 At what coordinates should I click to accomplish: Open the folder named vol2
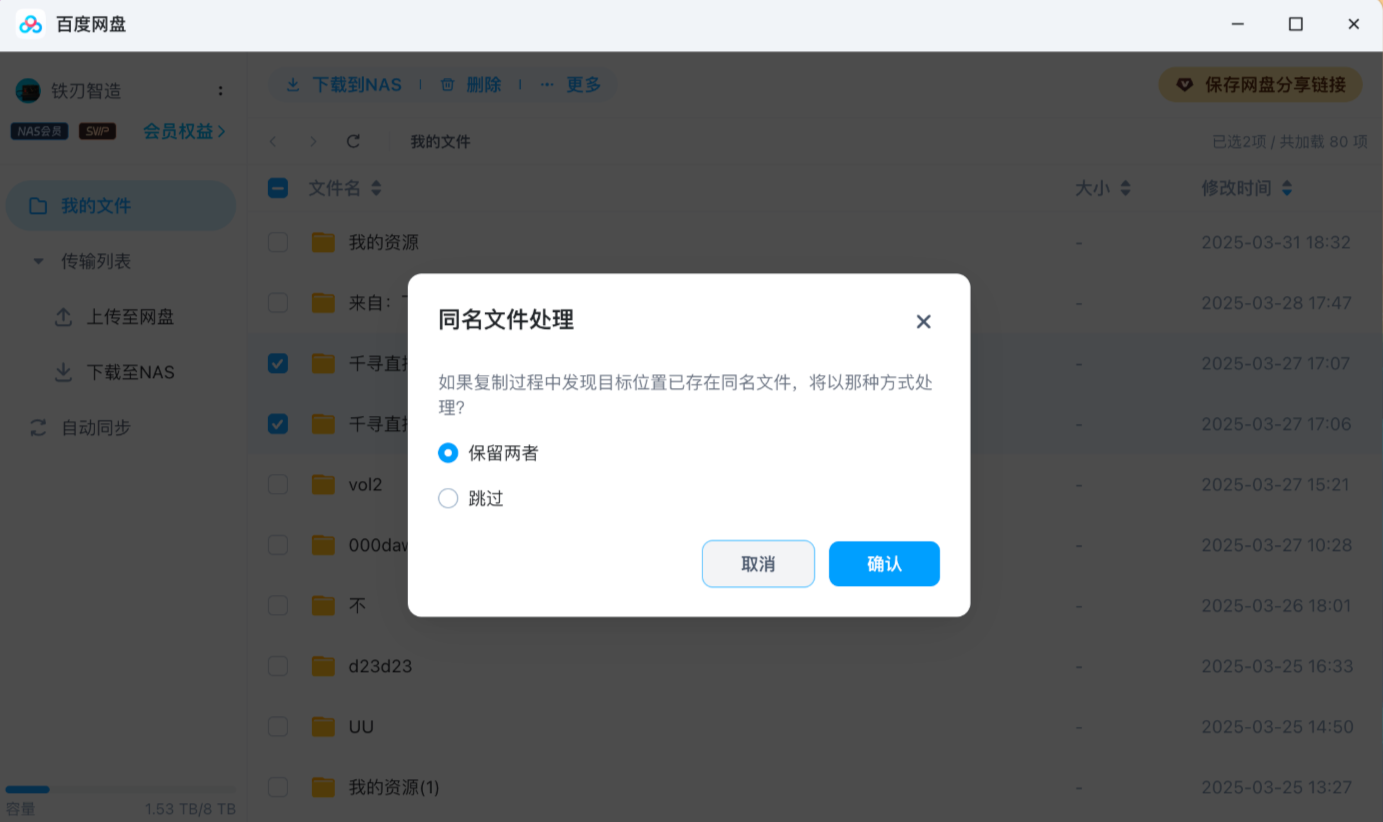click(x=365, y=484)
